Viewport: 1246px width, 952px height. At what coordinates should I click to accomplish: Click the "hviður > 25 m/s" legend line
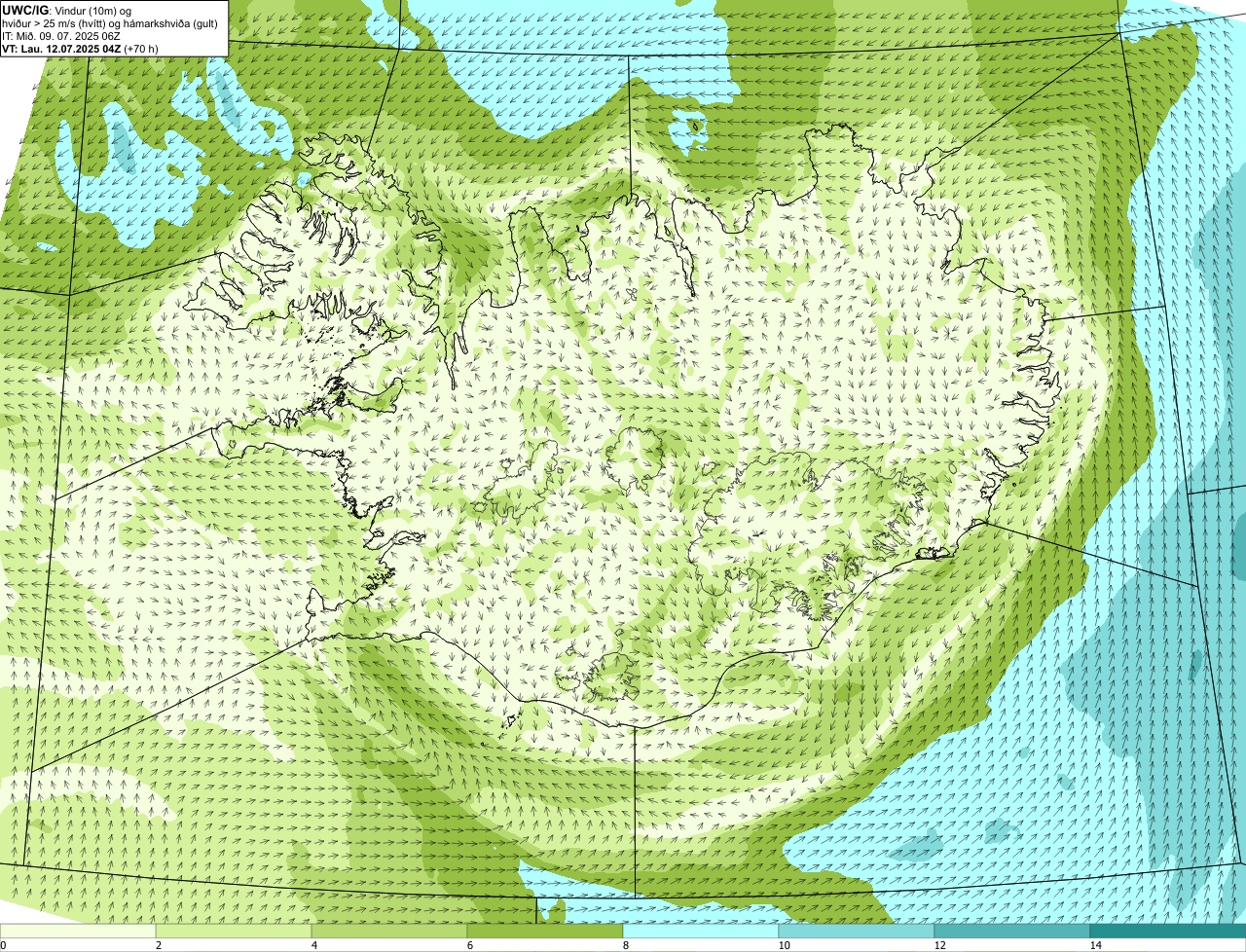(40, 23)
